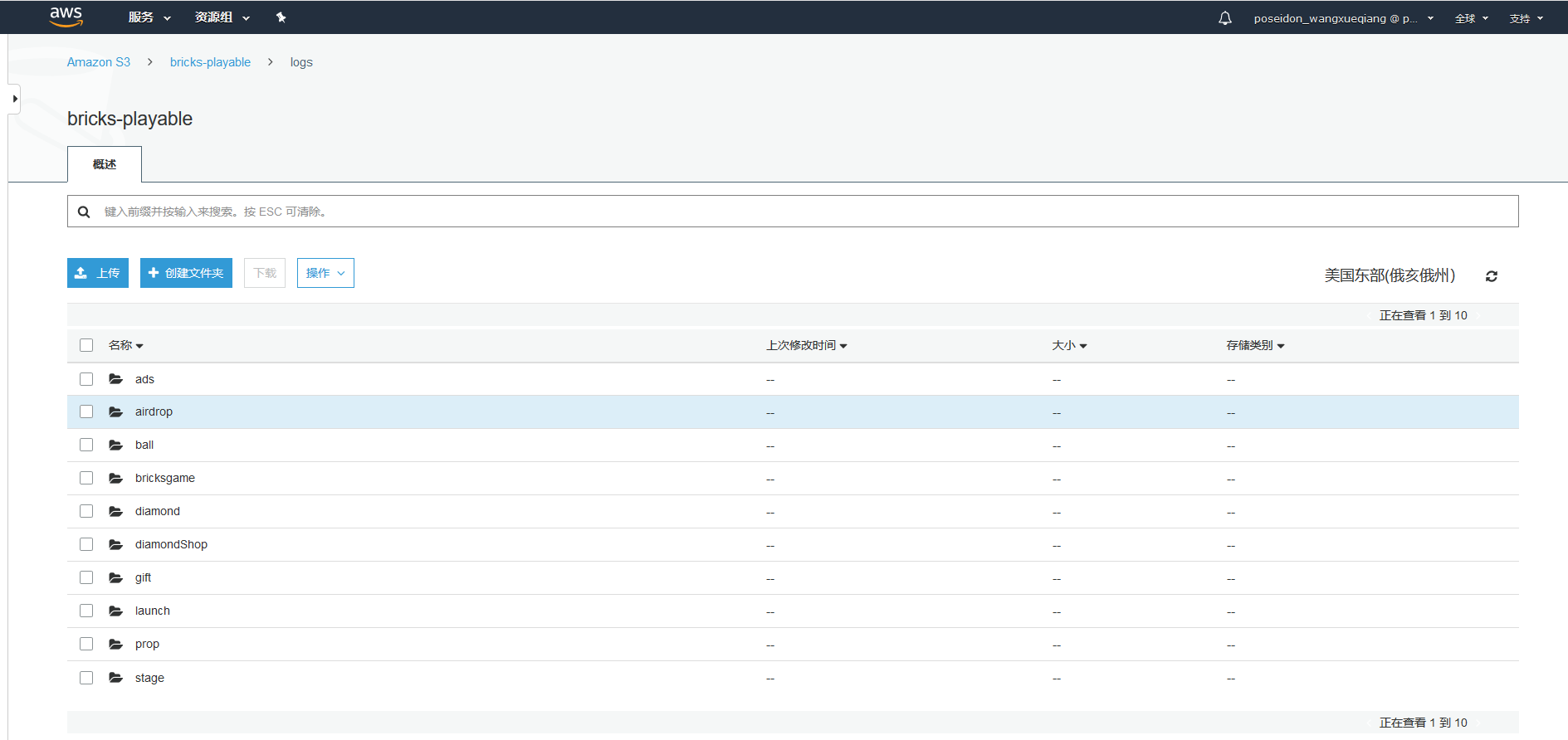Screen dimensions: 1568x740
Task: Open the prop folder
Action: point(147,644)
